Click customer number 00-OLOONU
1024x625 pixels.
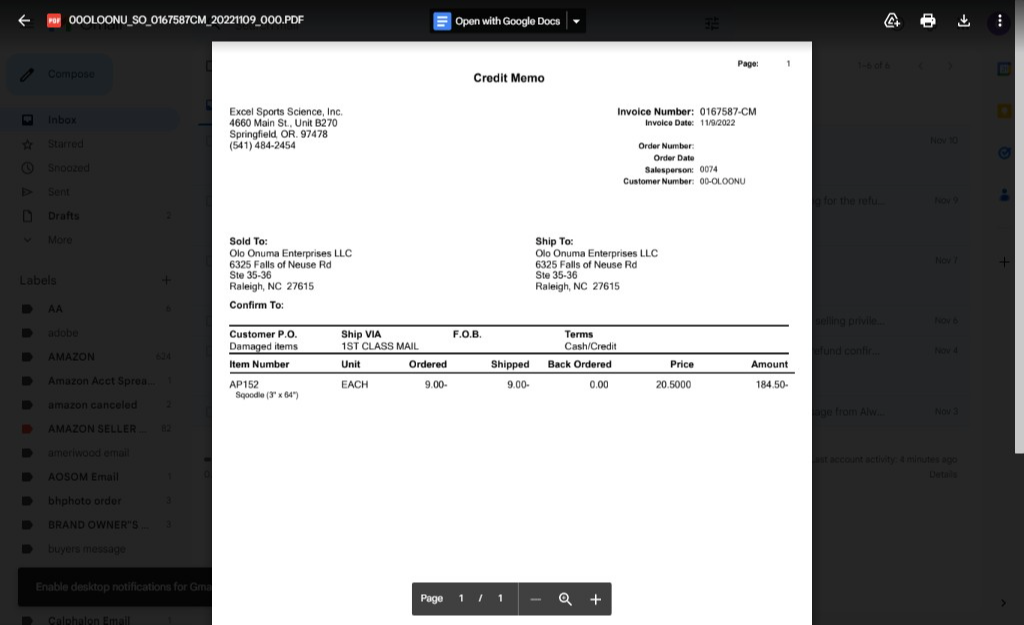pyautogui.click(x=722, y=182)
